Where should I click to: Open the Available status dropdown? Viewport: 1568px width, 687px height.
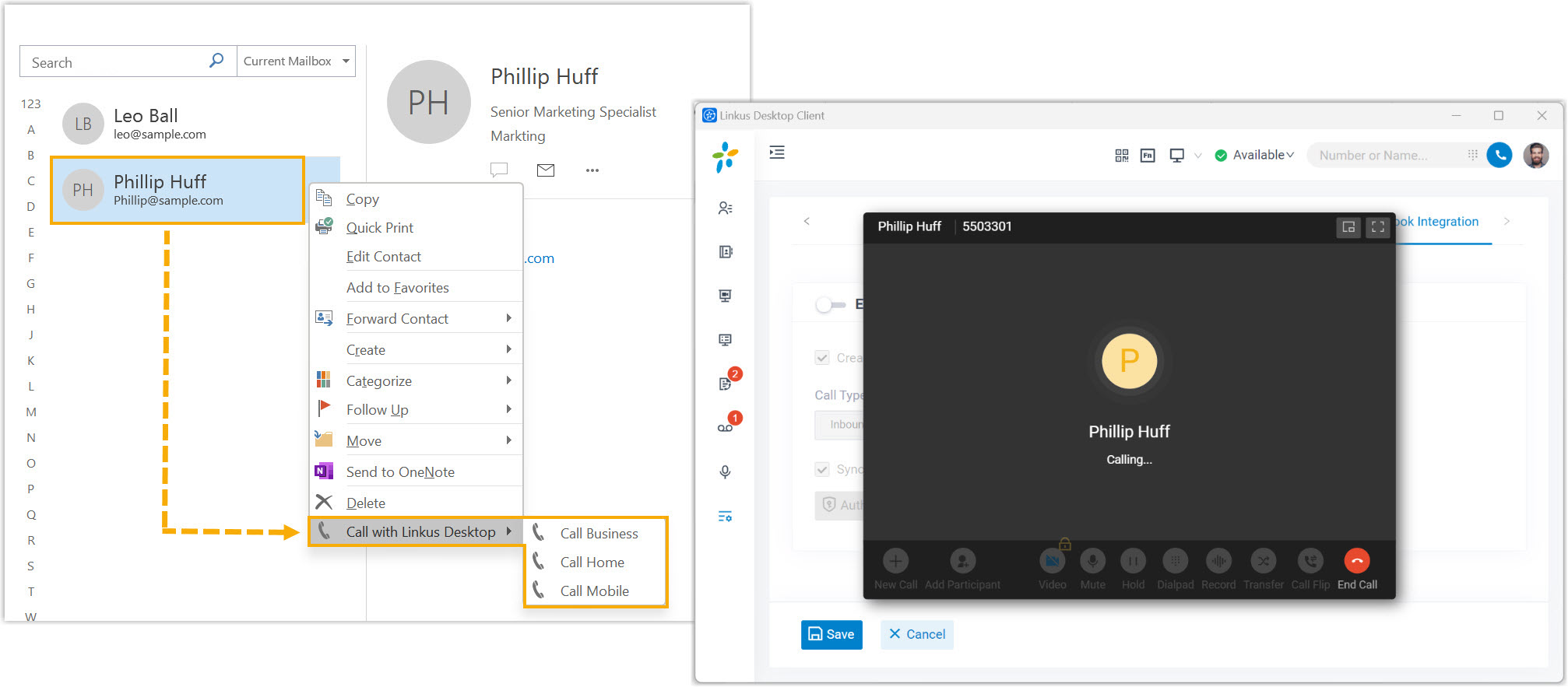click(x=1255, y=155)
